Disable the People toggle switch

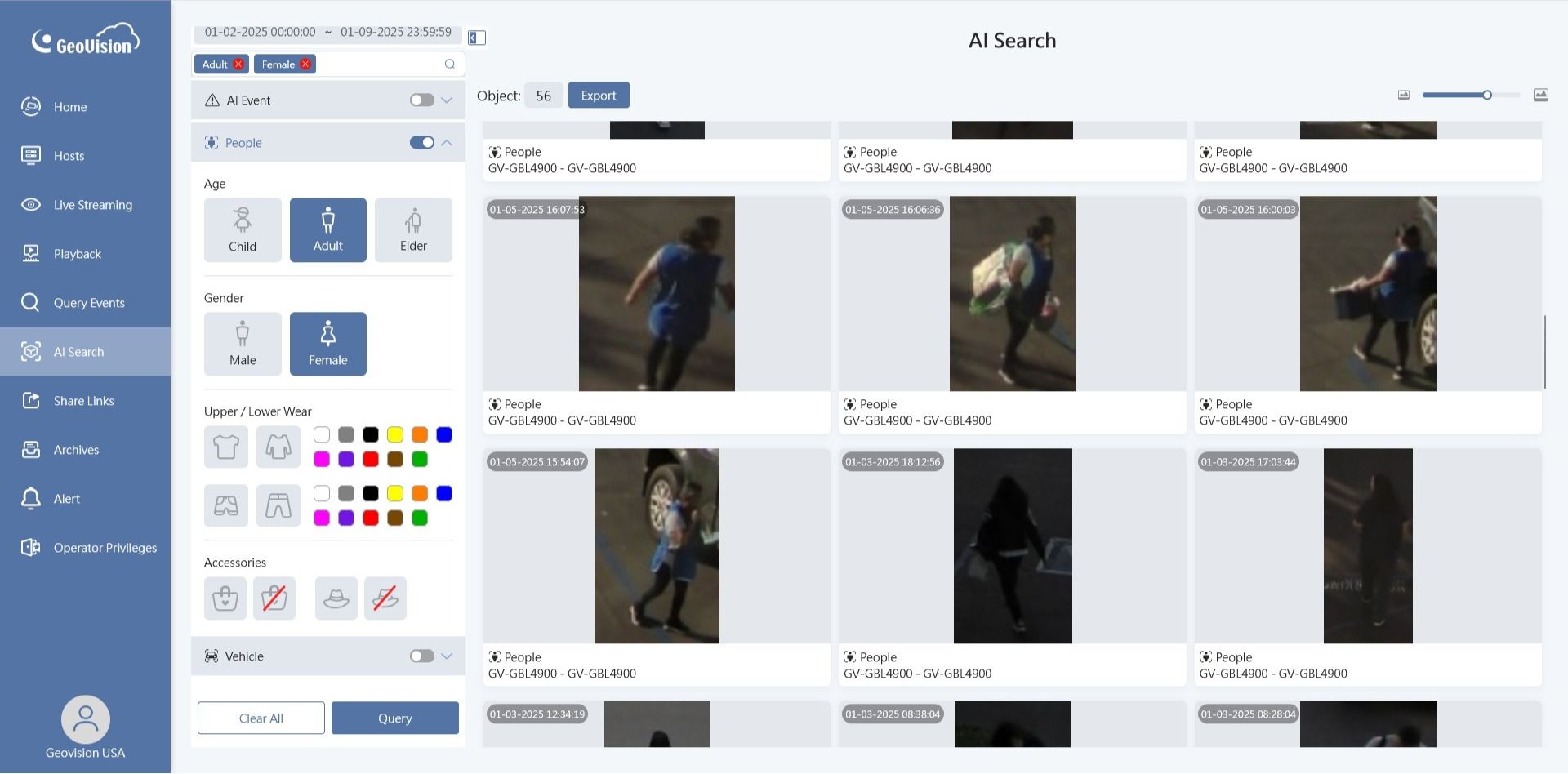[x=421, y=143]
